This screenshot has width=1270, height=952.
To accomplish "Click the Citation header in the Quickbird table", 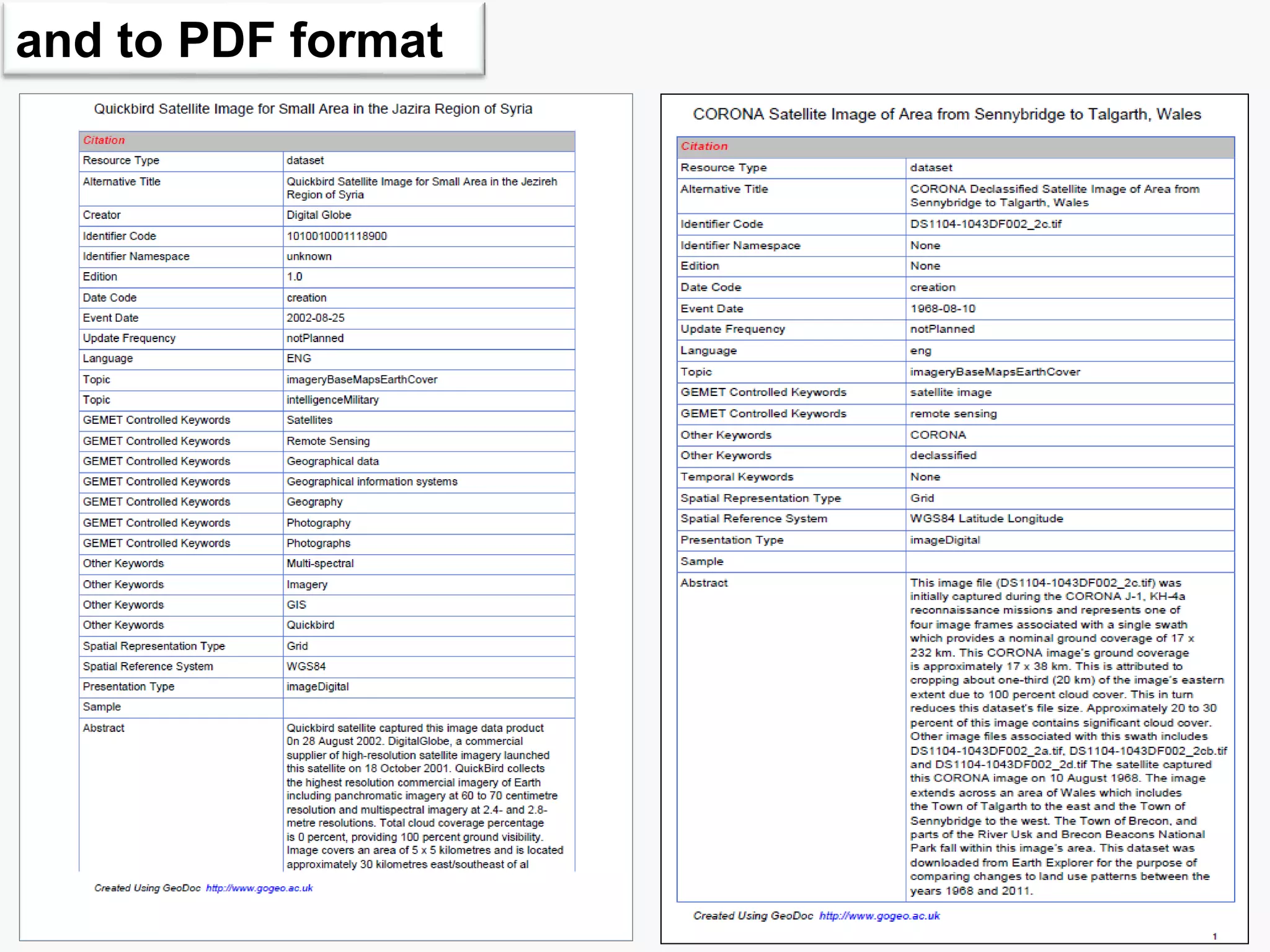I will [104, 141].
